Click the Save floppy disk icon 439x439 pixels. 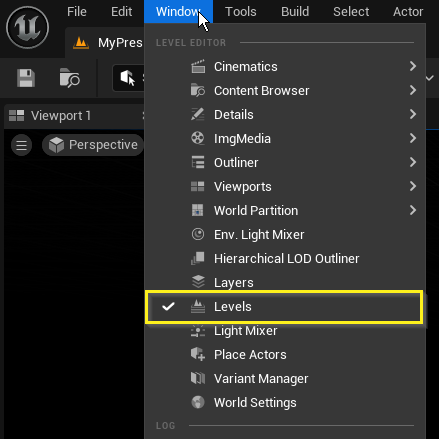click(26, 78)
